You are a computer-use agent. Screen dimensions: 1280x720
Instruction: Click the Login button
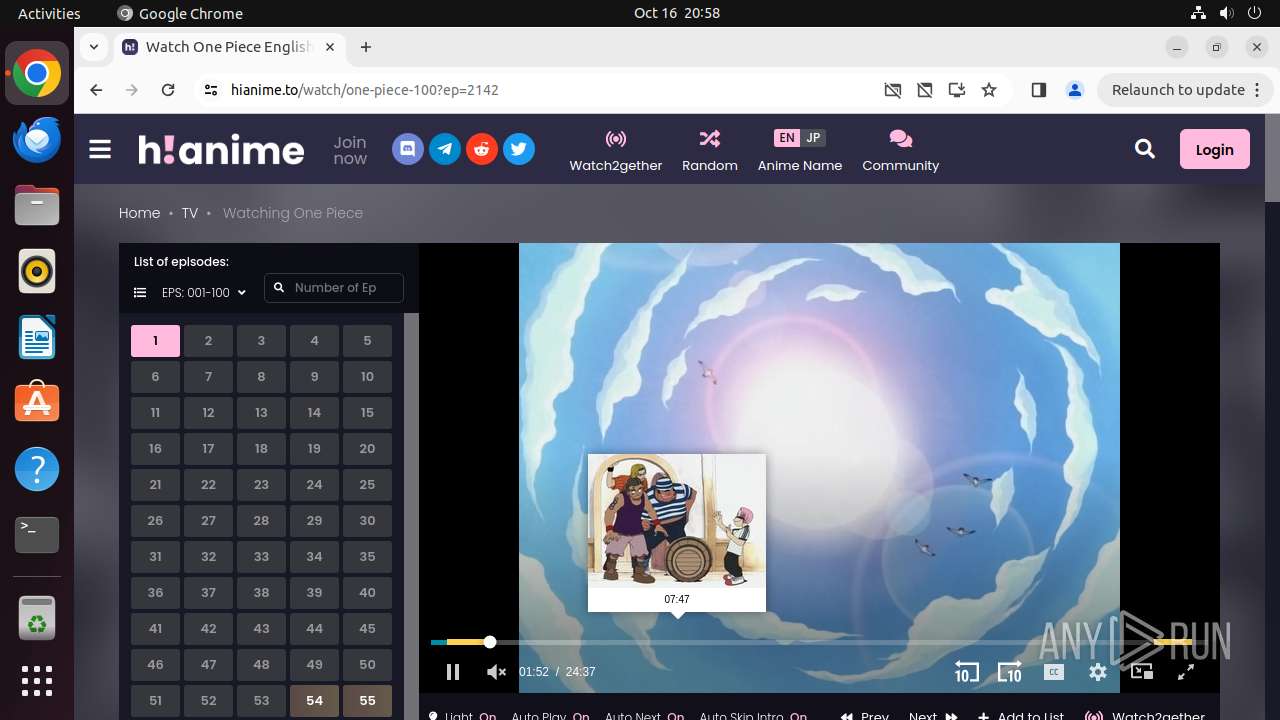1214,149
